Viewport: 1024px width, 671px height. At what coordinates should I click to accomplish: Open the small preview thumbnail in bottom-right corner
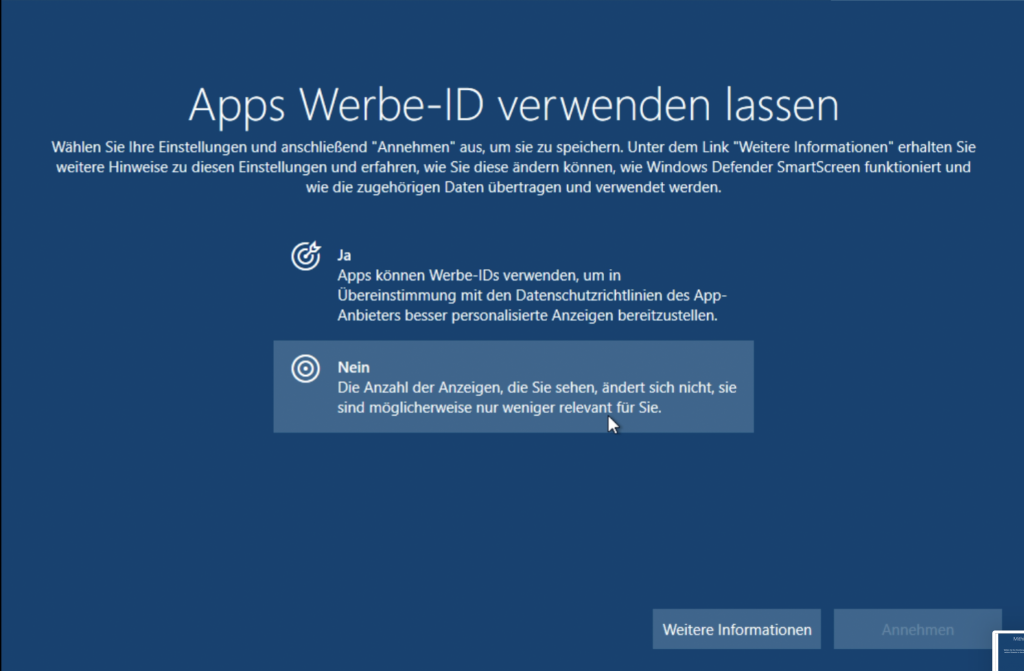pyautogui.click(x=1008, y=651)
